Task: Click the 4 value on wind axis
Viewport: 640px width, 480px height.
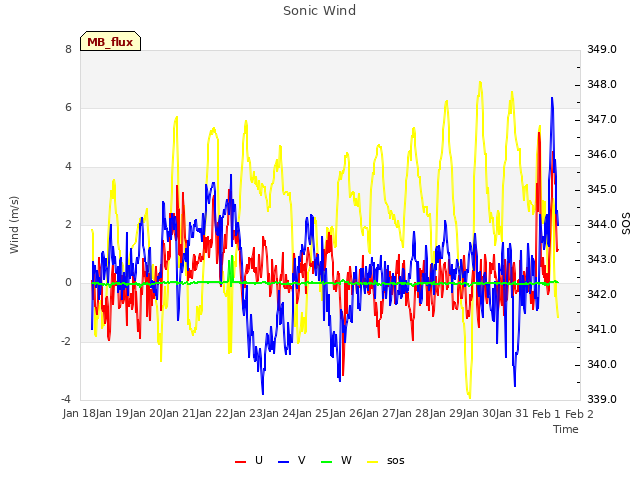Action: click(x=68, y=166)
